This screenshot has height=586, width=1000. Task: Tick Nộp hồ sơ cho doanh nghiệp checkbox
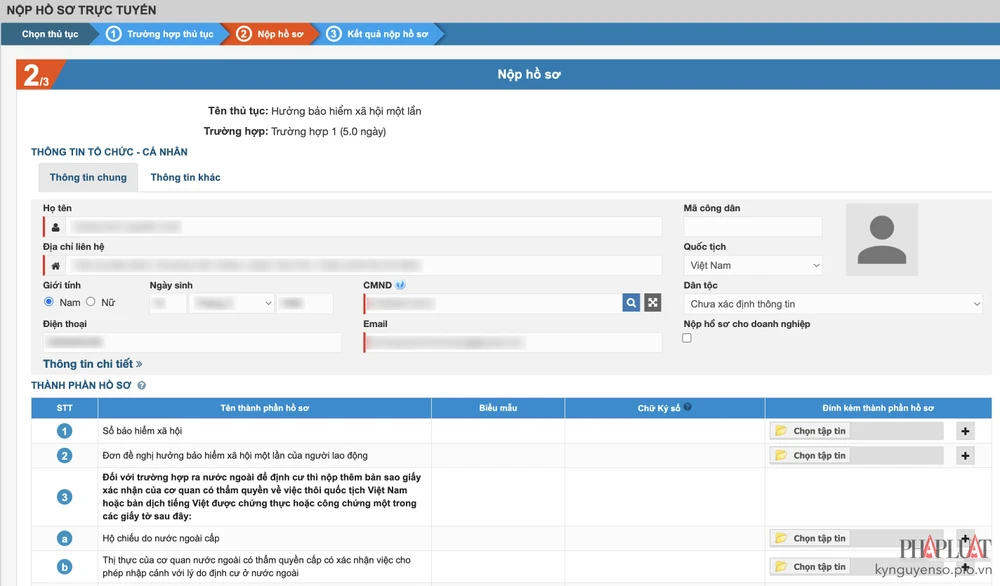point(687,338)
